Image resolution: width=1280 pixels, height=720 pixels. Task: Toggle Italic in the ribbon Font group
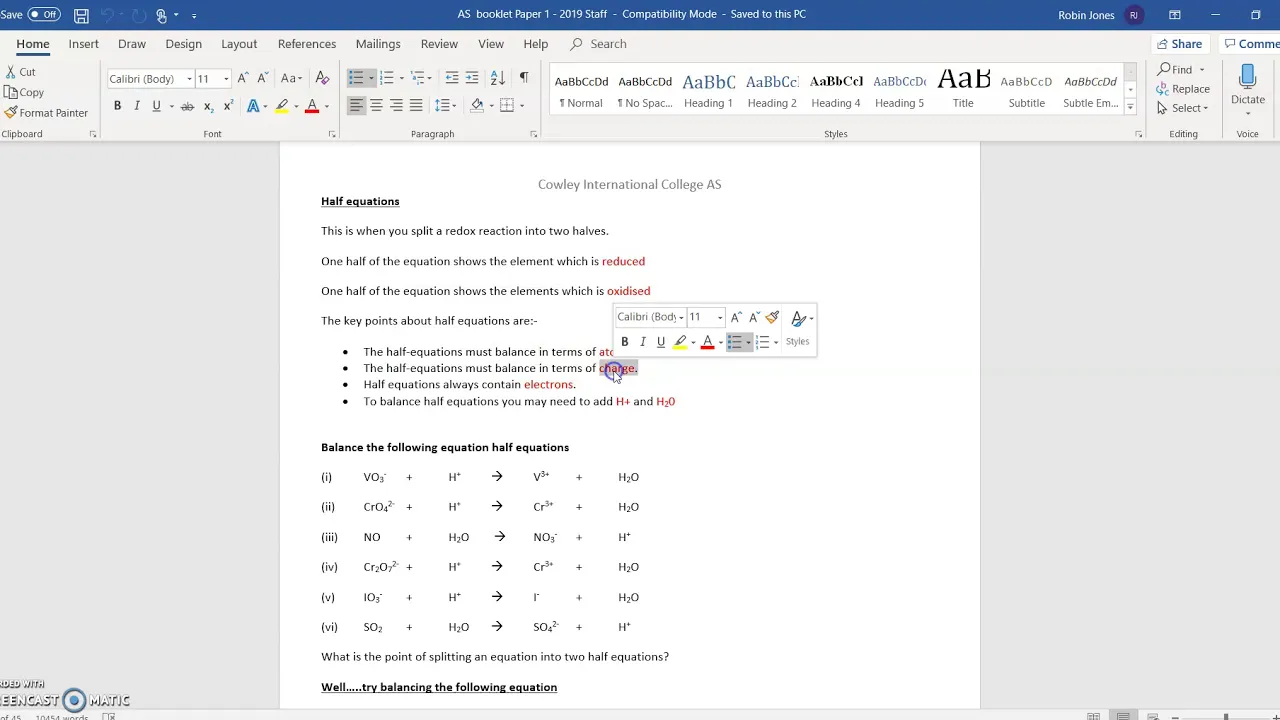(137, 106)
